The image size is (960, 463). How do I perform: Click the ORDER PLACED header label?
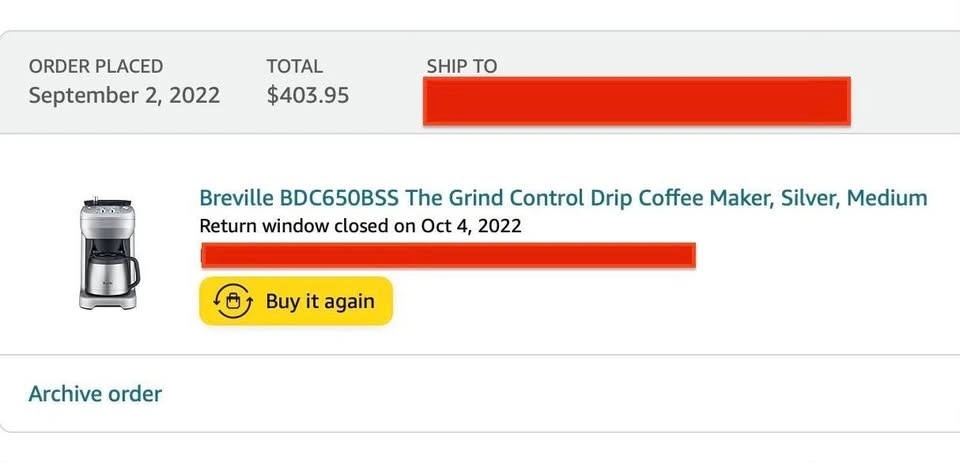96,66
